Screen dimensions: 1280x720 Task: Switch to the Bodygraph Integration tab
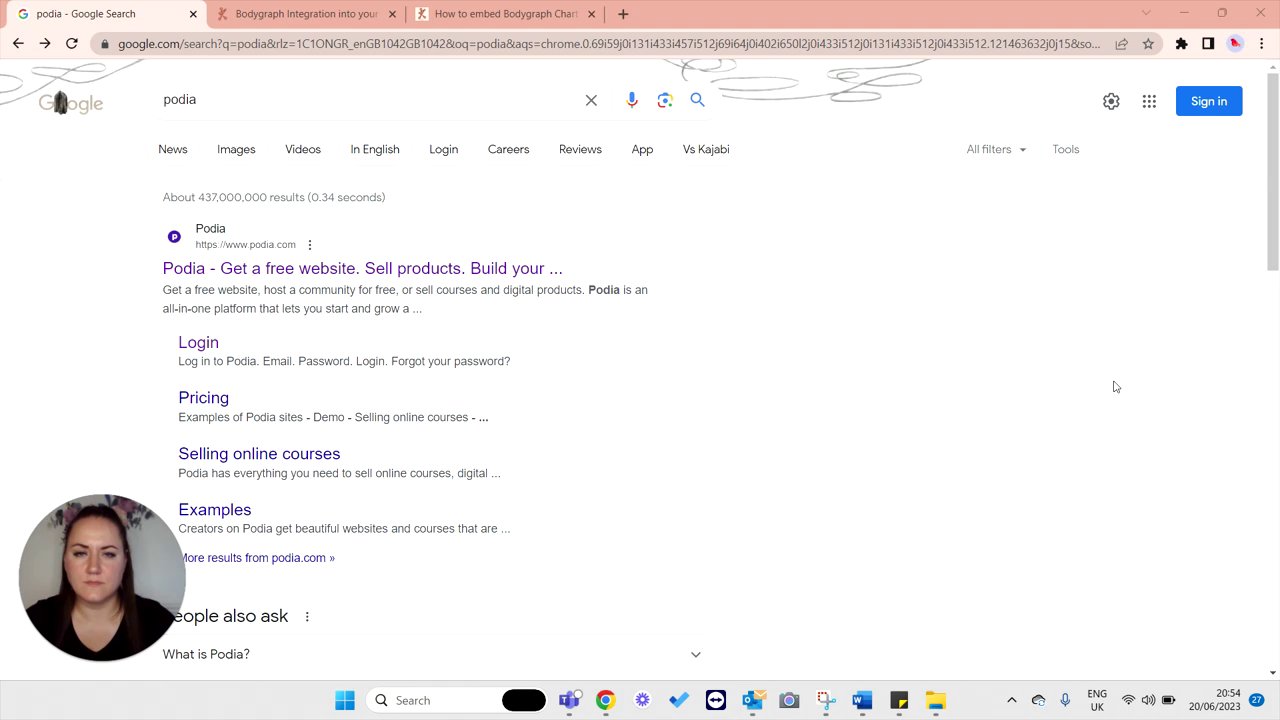tap(309, 14)
